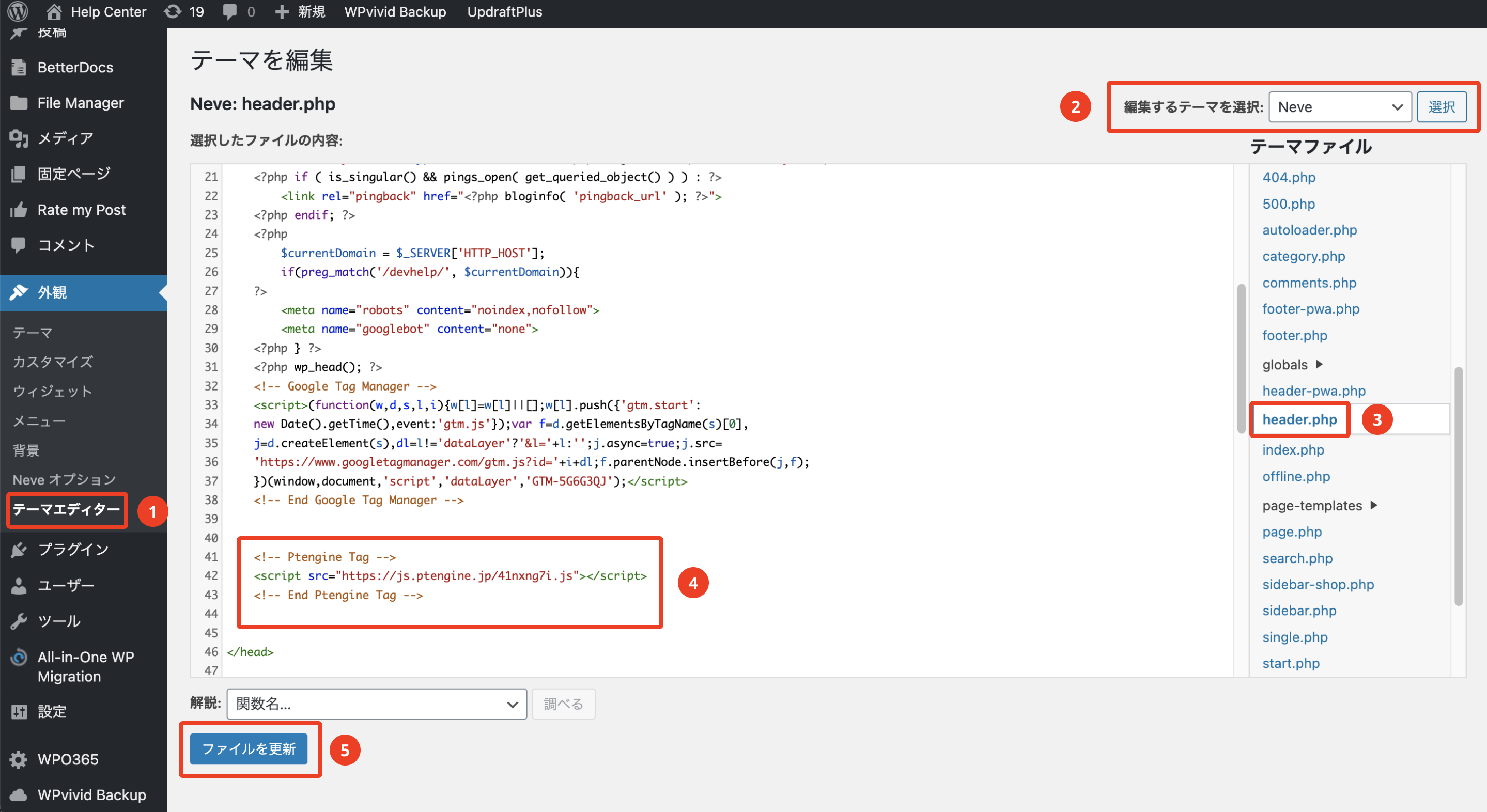Viewport: 1487px width, 812px height.
Task: Click the wp_head() code line
Action: click(x=317, y=366)
